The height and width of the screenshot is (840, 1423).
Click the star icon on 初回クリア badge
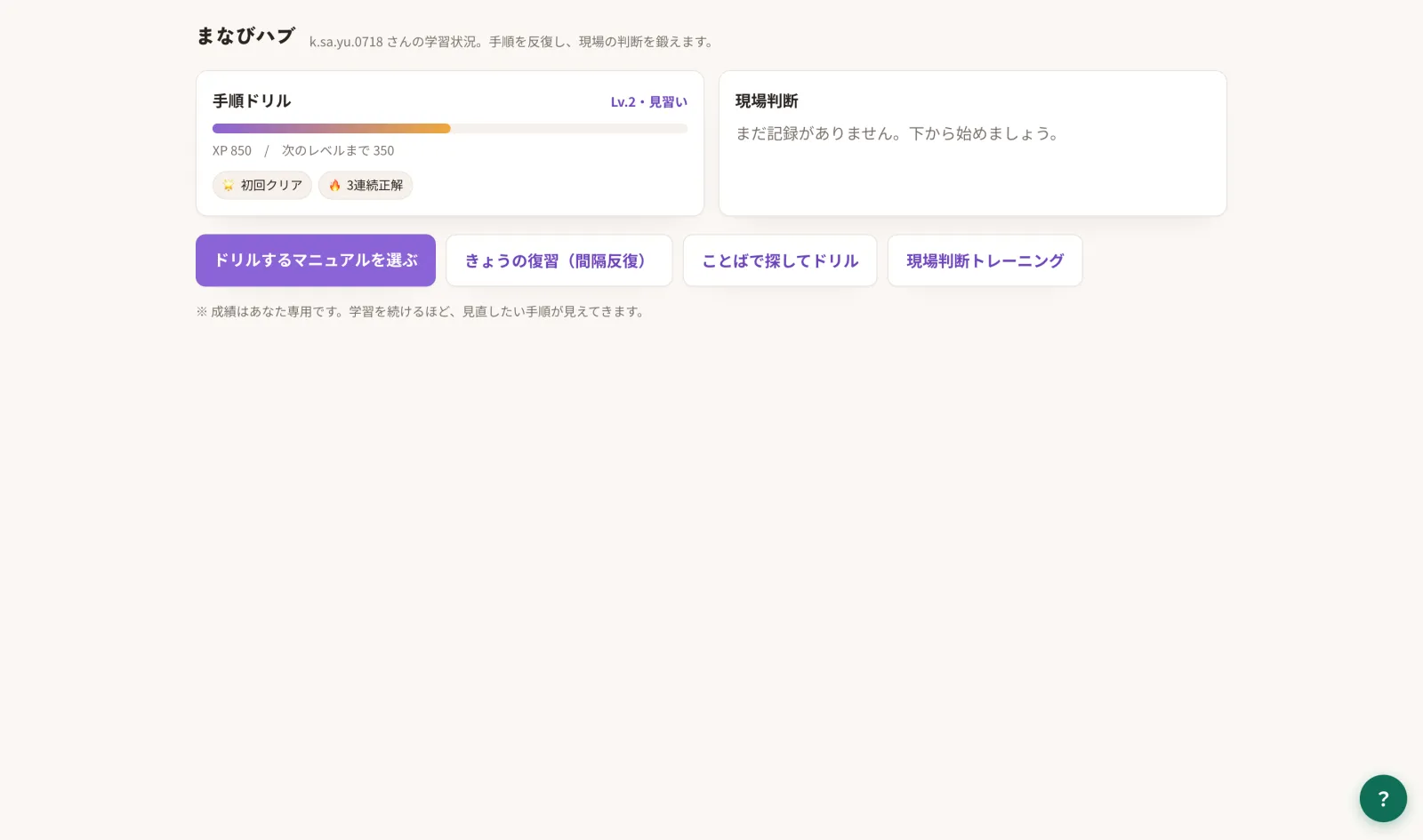229,185
